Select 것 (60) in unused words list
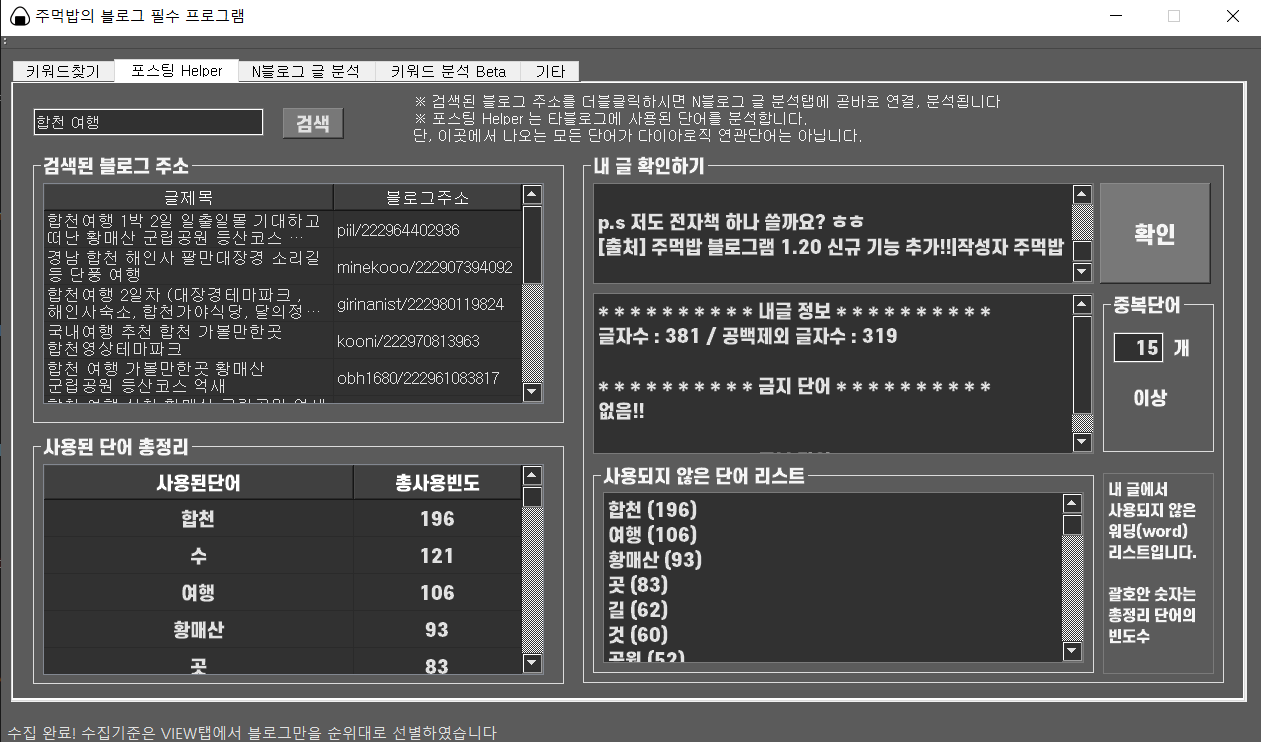The image size is (1261, 742). click(x=637, y=634)
